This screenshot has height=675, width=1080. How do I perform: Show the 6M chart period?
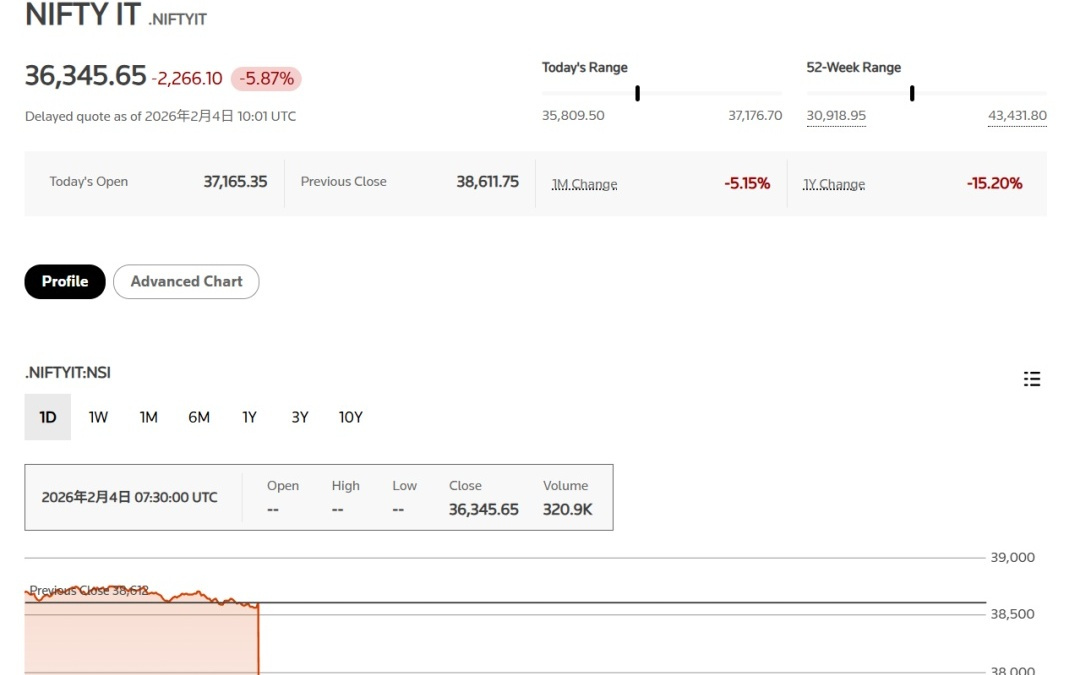point(199,417)
